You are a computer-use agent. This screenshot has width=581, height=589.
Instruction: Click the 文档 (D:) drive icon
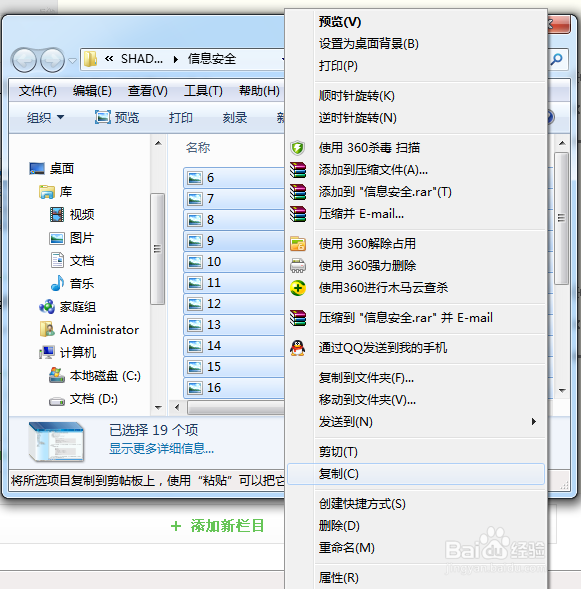tap(57, 401)
